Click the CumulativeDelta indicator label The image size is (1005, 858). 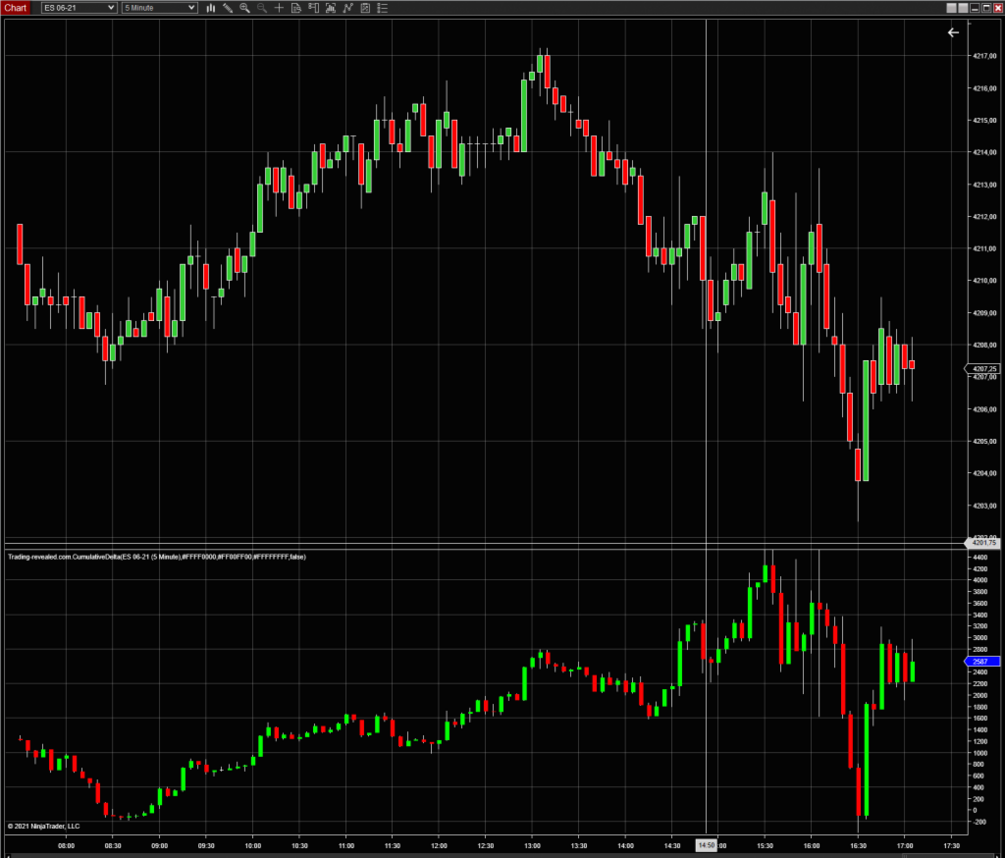156,557
